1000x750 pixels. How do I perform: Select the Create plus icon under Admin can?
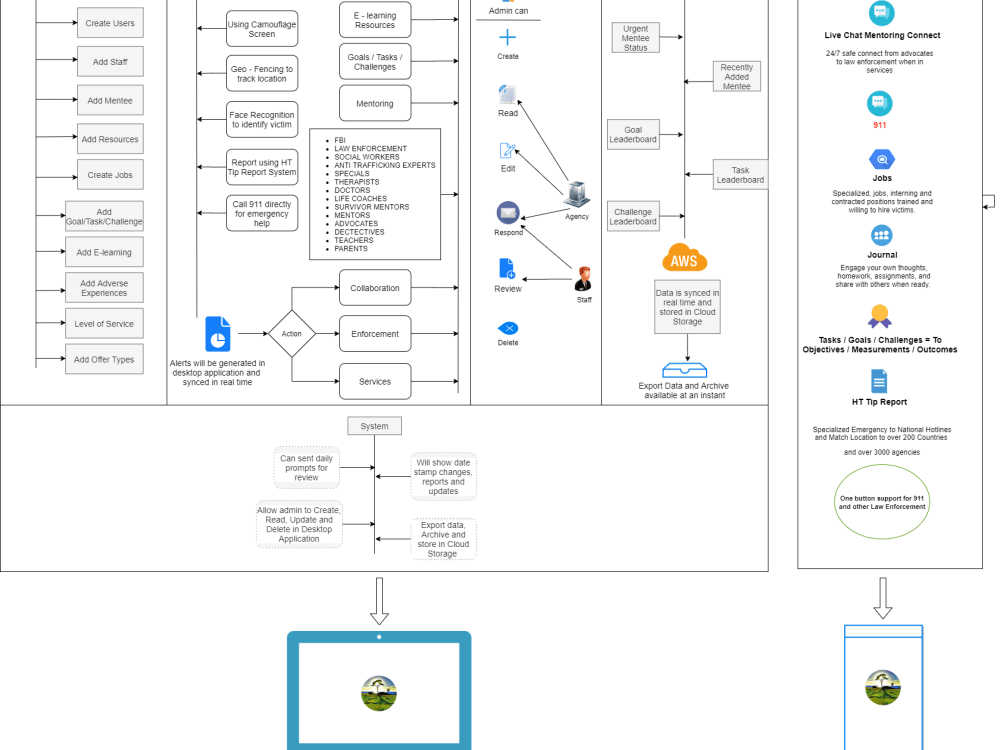(507, 38)
